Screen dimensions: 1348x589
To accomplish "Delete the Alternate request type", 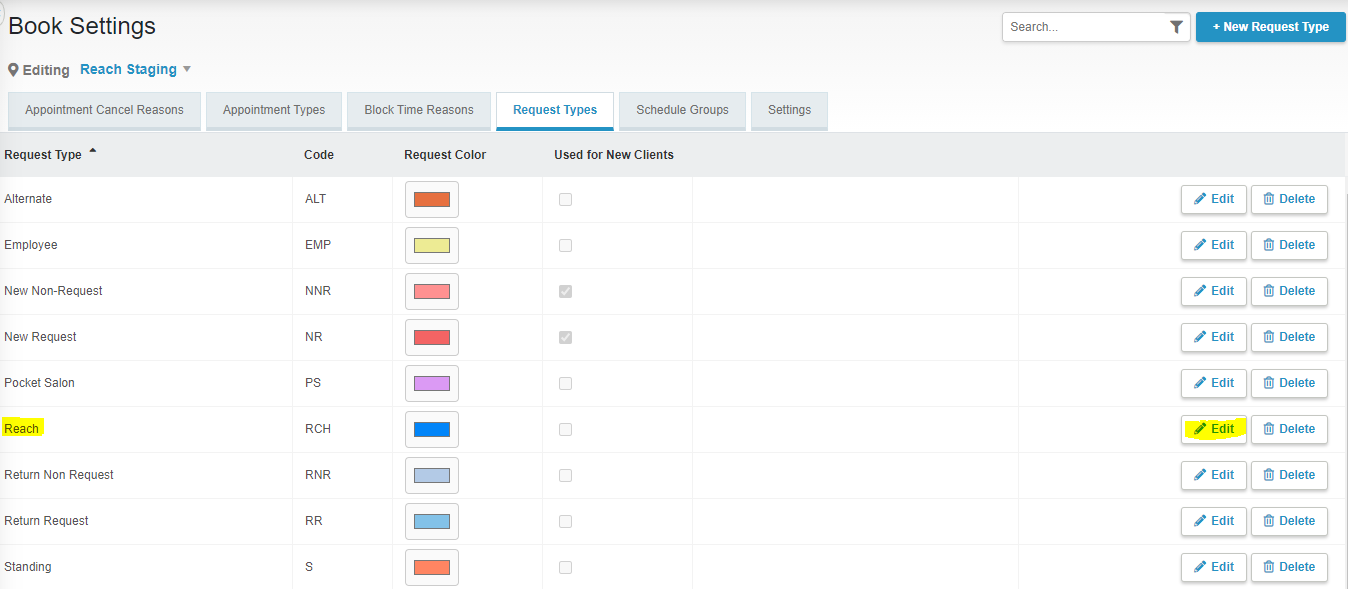I will pos(1289,199).
